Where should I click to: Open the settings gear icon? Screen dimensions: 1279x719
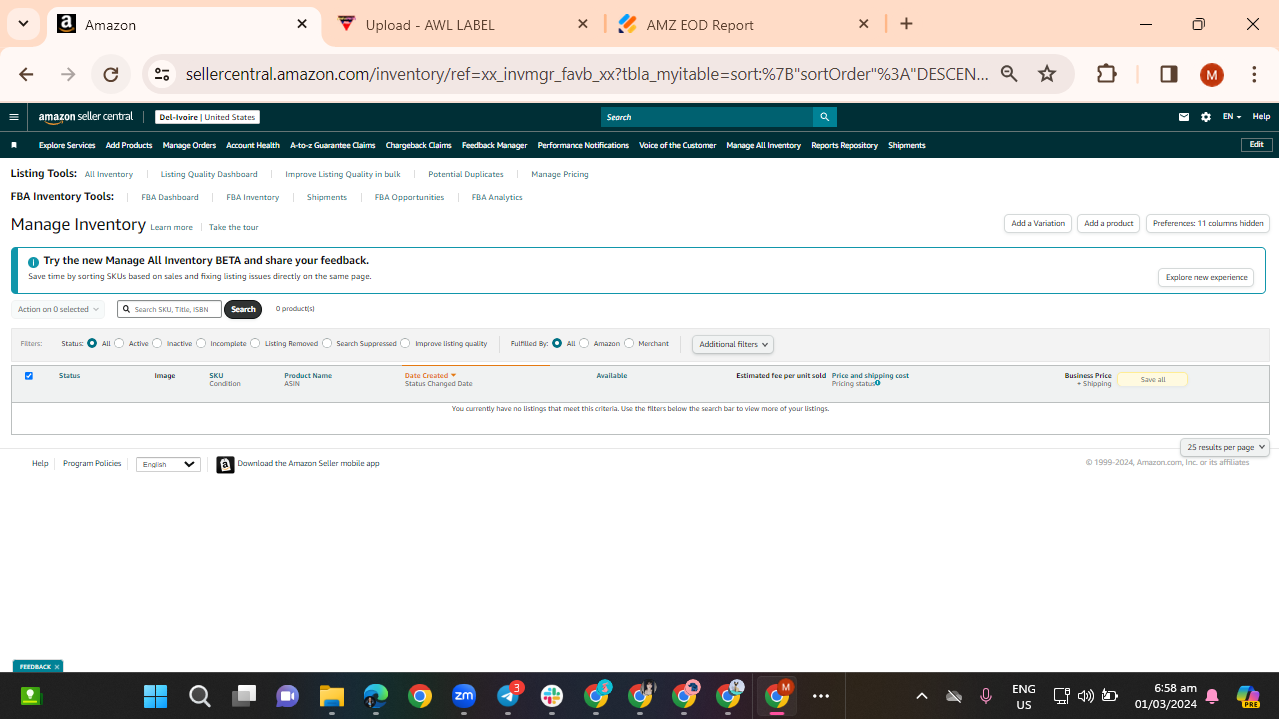[1206, 117]
